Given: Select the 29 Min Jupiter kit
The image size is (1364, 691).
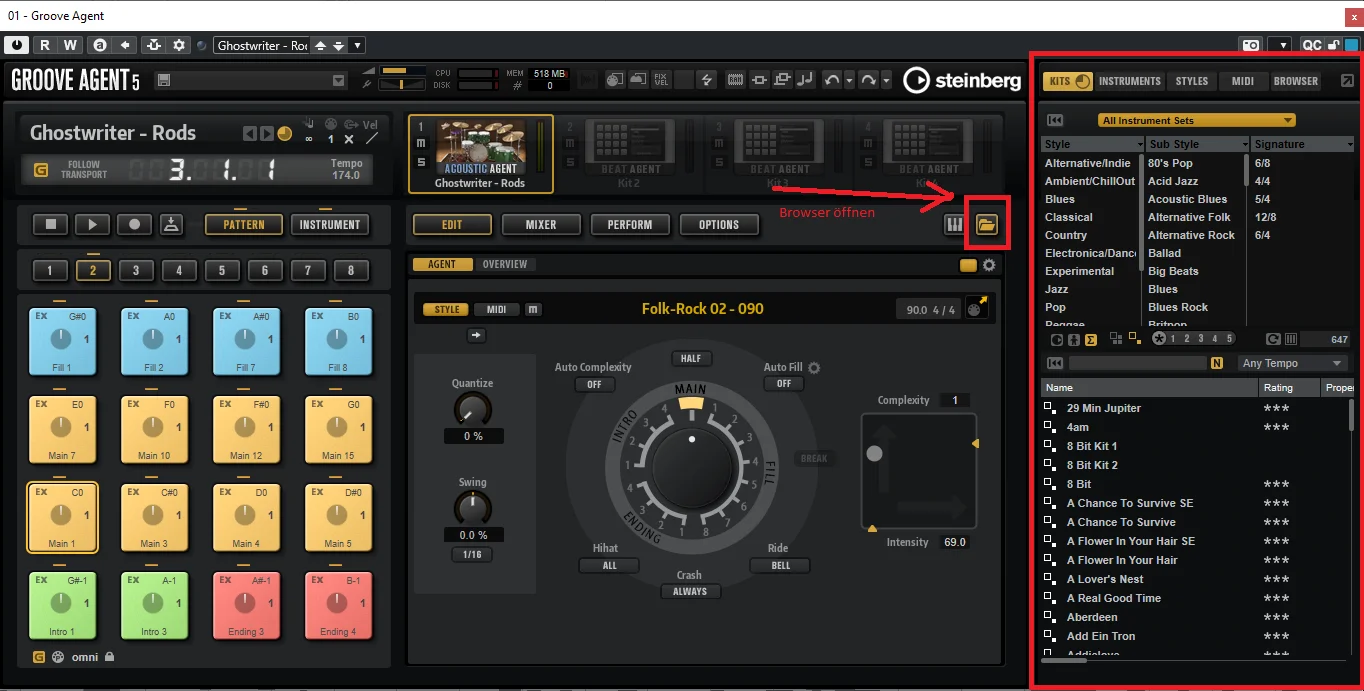Looking at the screenshot, I should tap(1104, 408).
